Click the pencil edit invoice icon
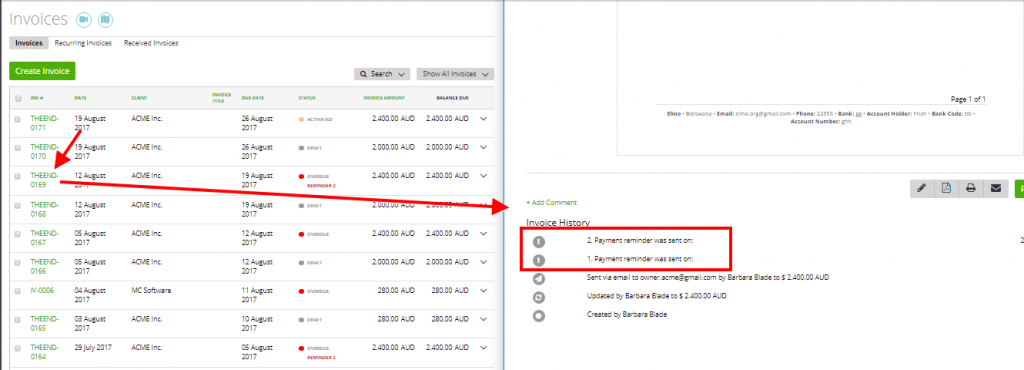 921,188
